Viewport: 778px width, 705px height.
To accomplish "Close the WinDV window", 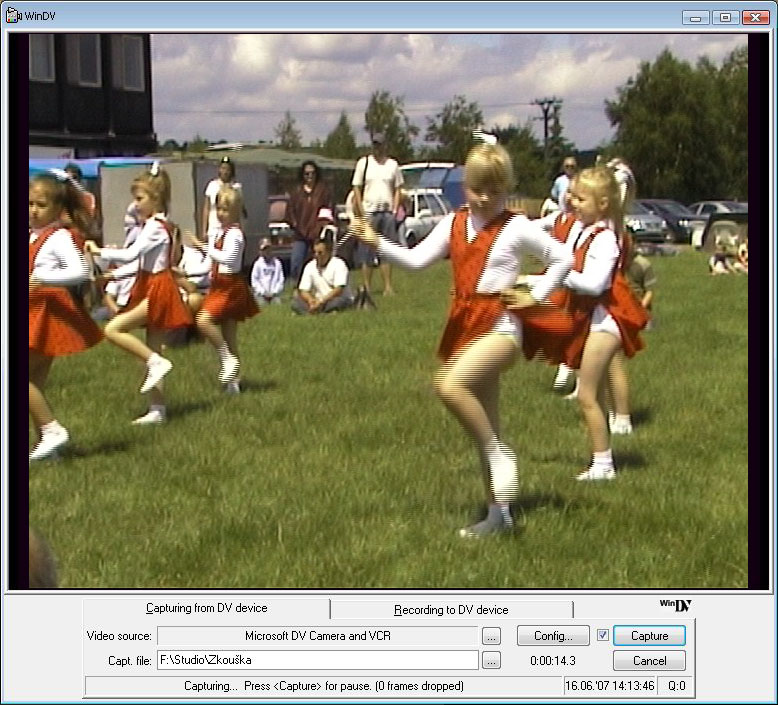I will [755, 18].
